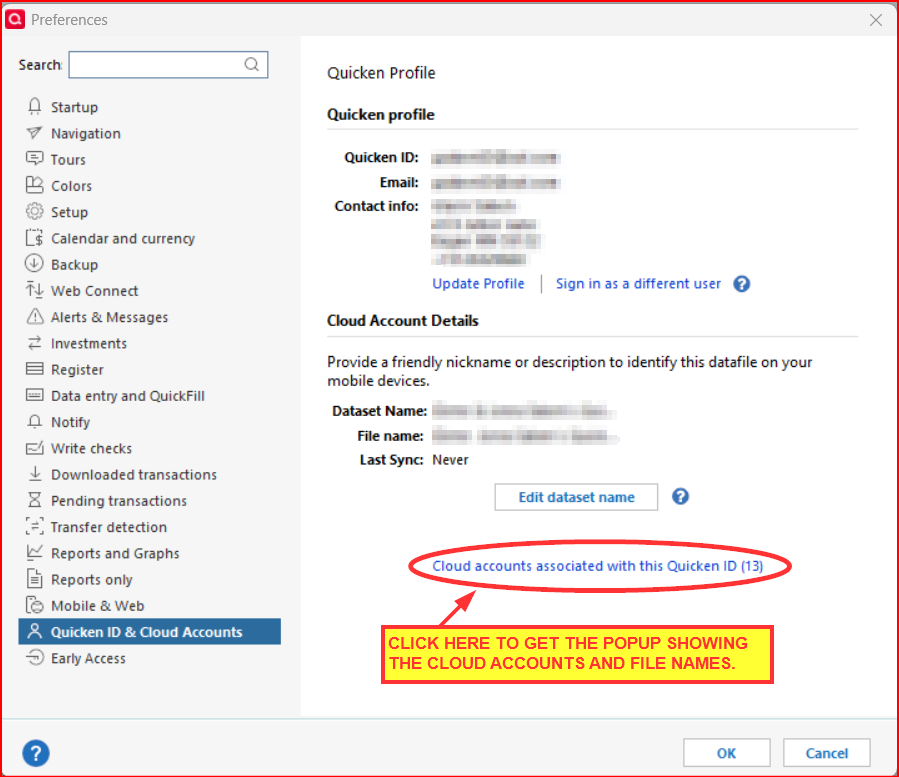Viewport: 899px width, 777px height.
Task: Click the Write checks icon
Action: [34, 448]
